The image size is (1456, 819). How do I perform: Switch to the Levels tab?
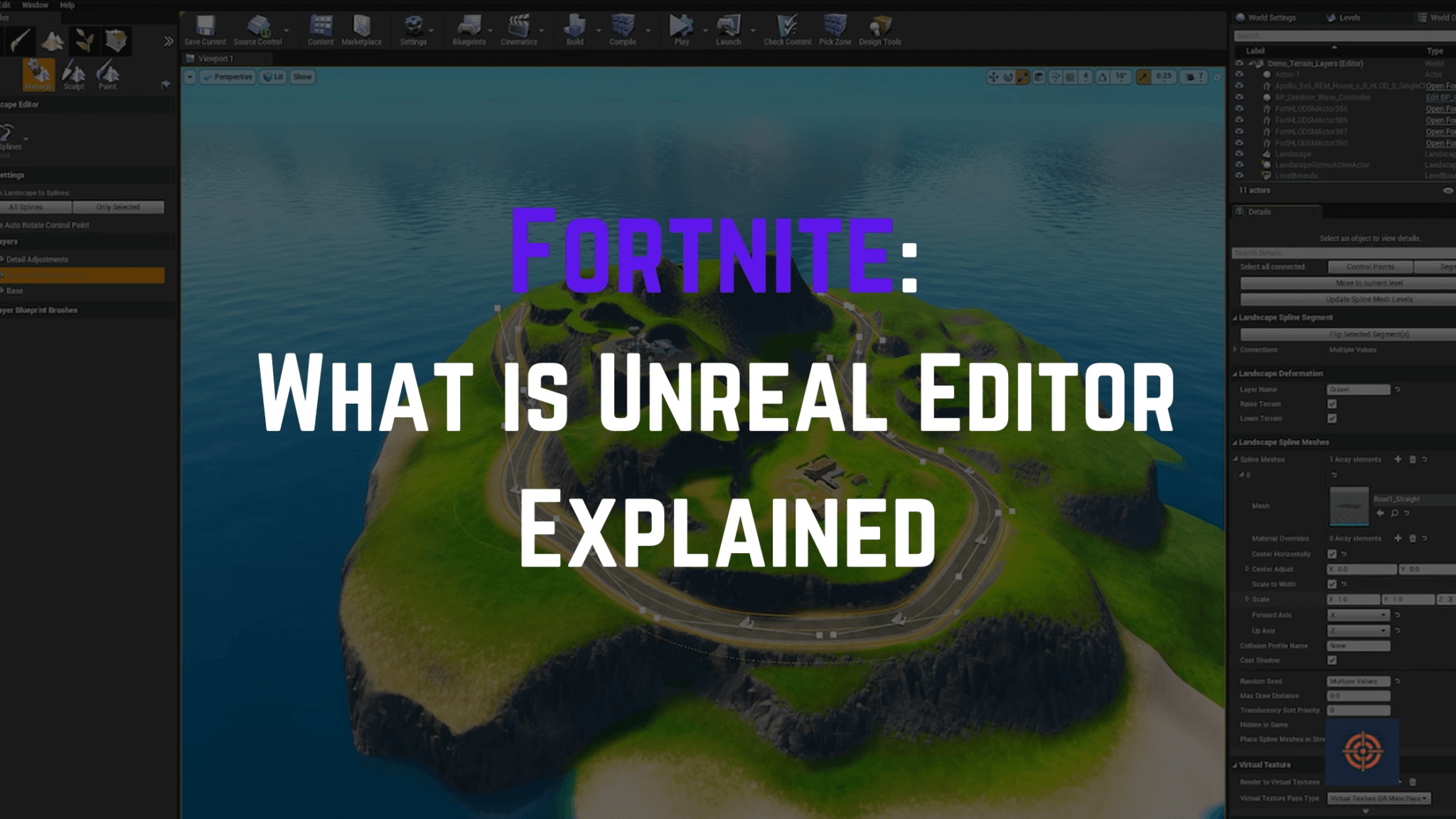1343,18
